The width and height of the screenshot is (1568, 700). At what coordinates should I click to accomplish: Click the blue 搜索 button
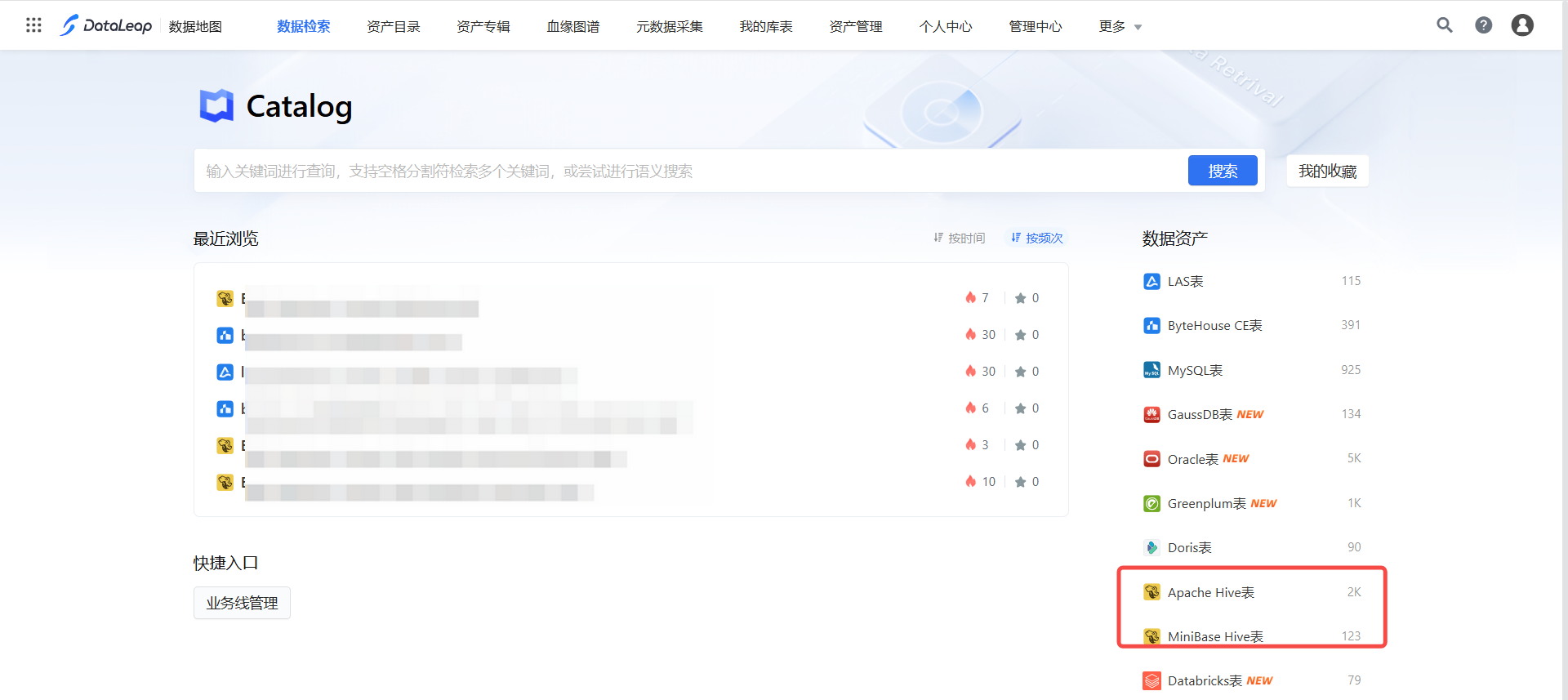(1223, 171)
